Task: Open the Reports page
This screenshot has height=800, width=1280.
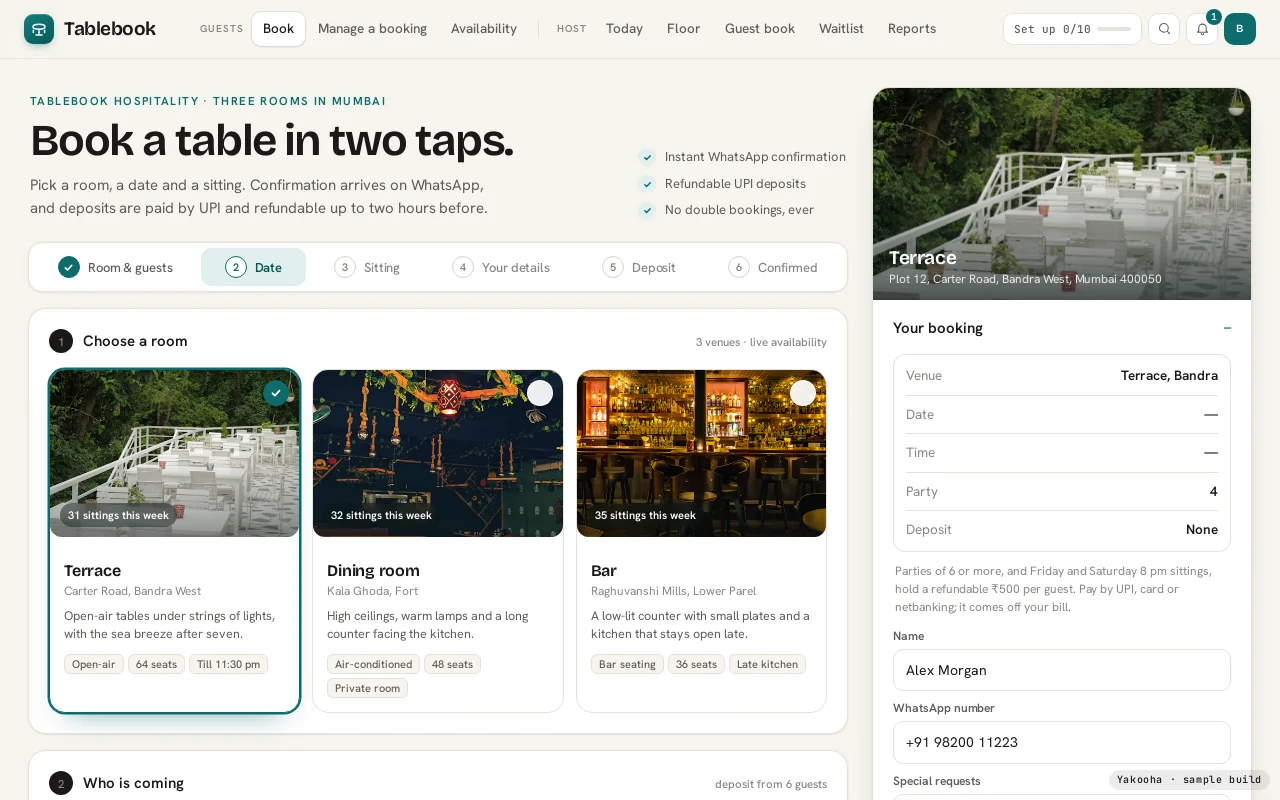Action: (x=912, y=29)
